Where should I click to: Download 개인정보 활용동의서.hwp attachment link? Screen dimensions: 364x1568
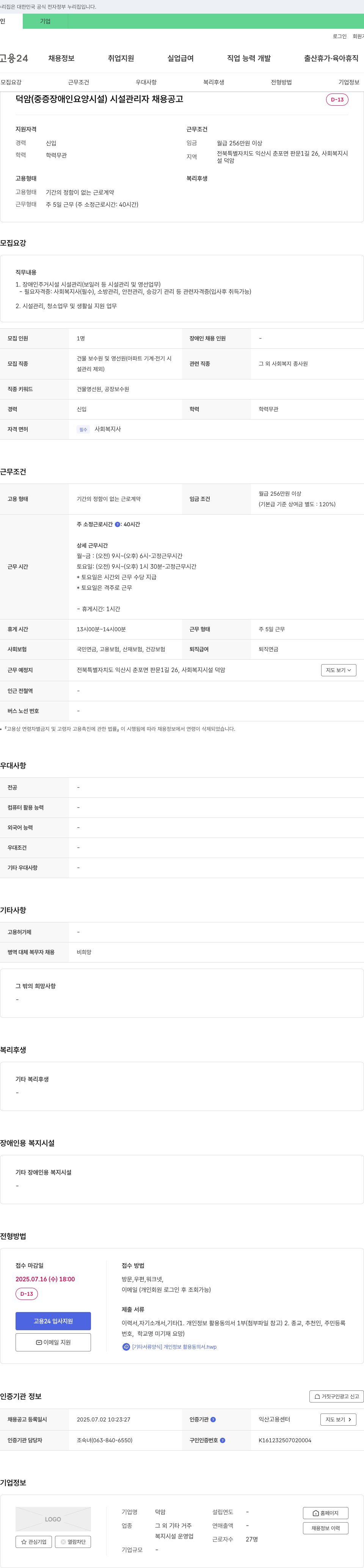click(174, 1346)
